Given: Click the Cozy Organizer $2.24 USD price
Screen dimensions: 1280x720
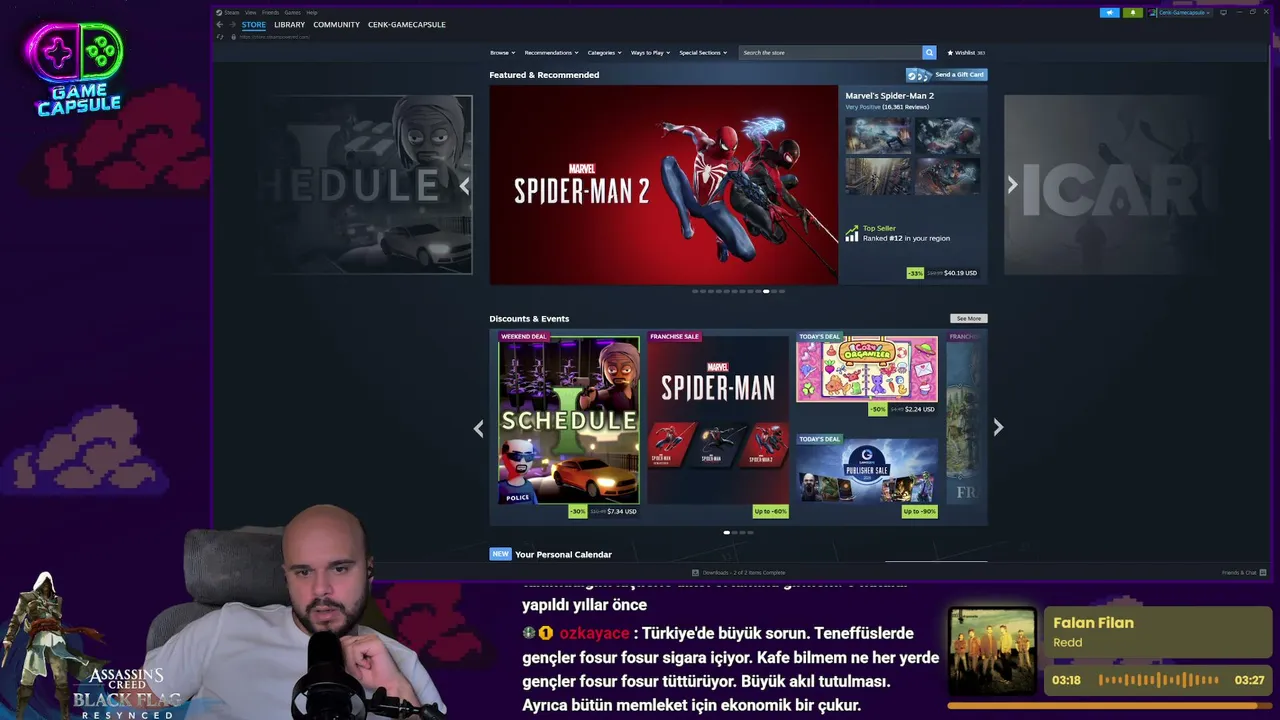Looking at the screenshot, I should pos(903,409).
